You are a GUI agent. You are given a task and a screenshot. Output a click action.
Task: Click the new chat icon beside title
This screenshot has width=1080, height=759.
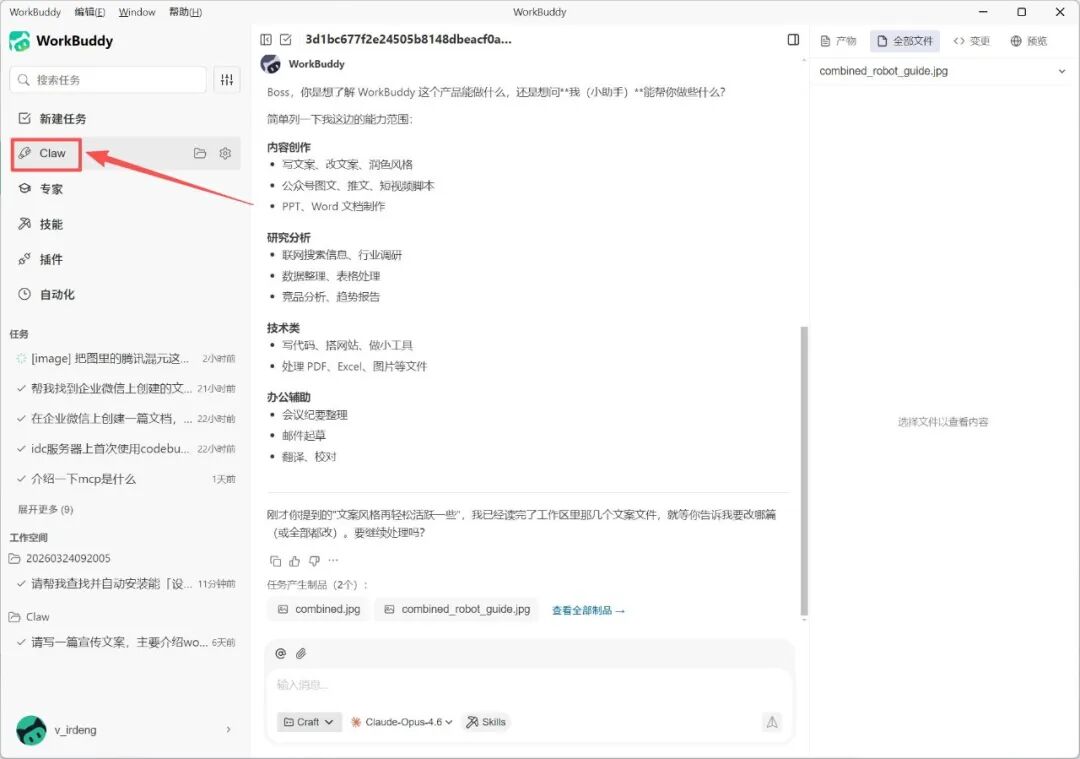(x=286, y=40)
